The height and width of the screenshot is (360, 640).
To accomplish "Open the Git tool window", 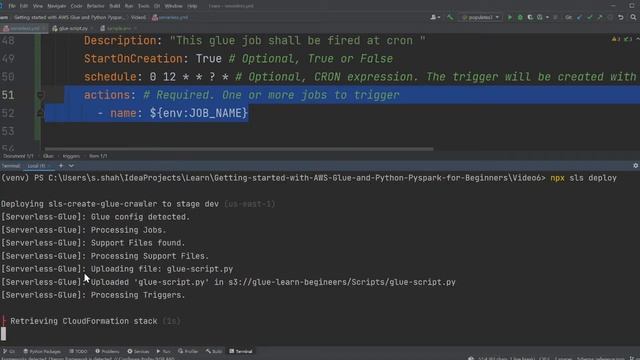I will tap(9, 351).
